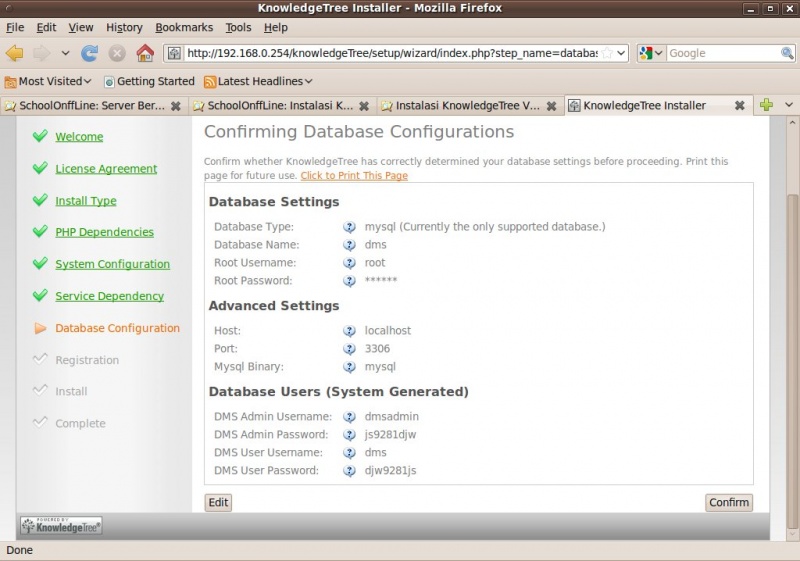Click the scrollbar up arrow
Image resolution: width=800 pixels, height=561 pixels.
(x=792, y=122)
